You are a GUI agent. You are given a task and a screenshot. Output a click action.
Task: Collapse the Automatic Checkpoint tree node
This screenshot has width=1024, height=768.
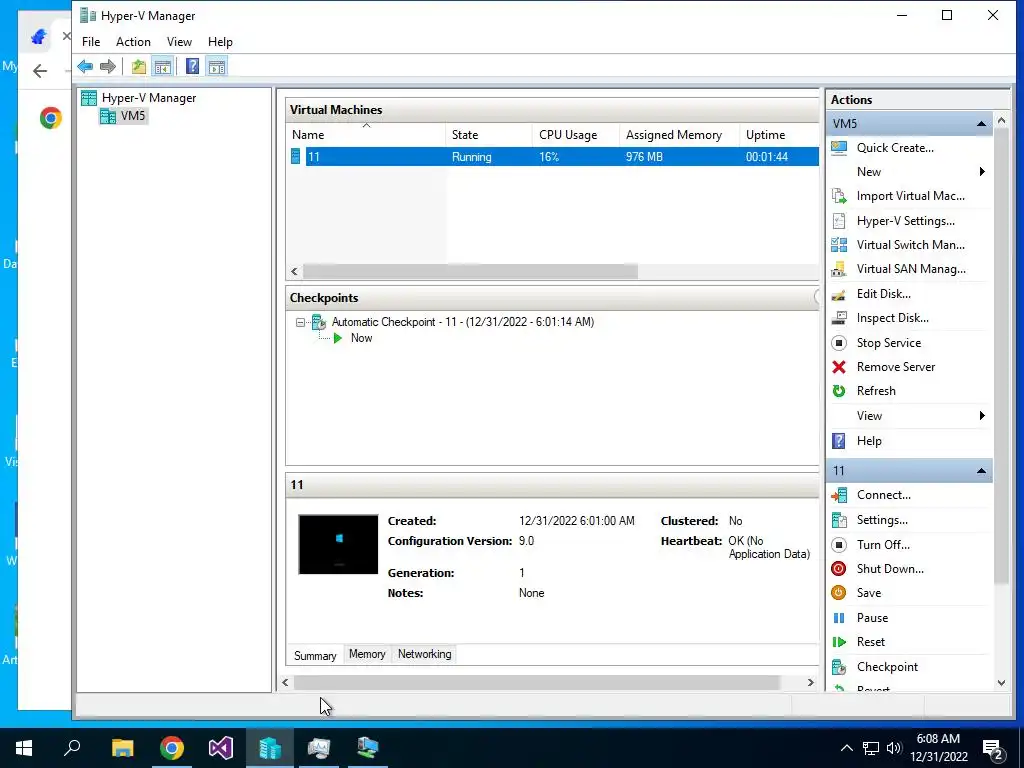300,322
